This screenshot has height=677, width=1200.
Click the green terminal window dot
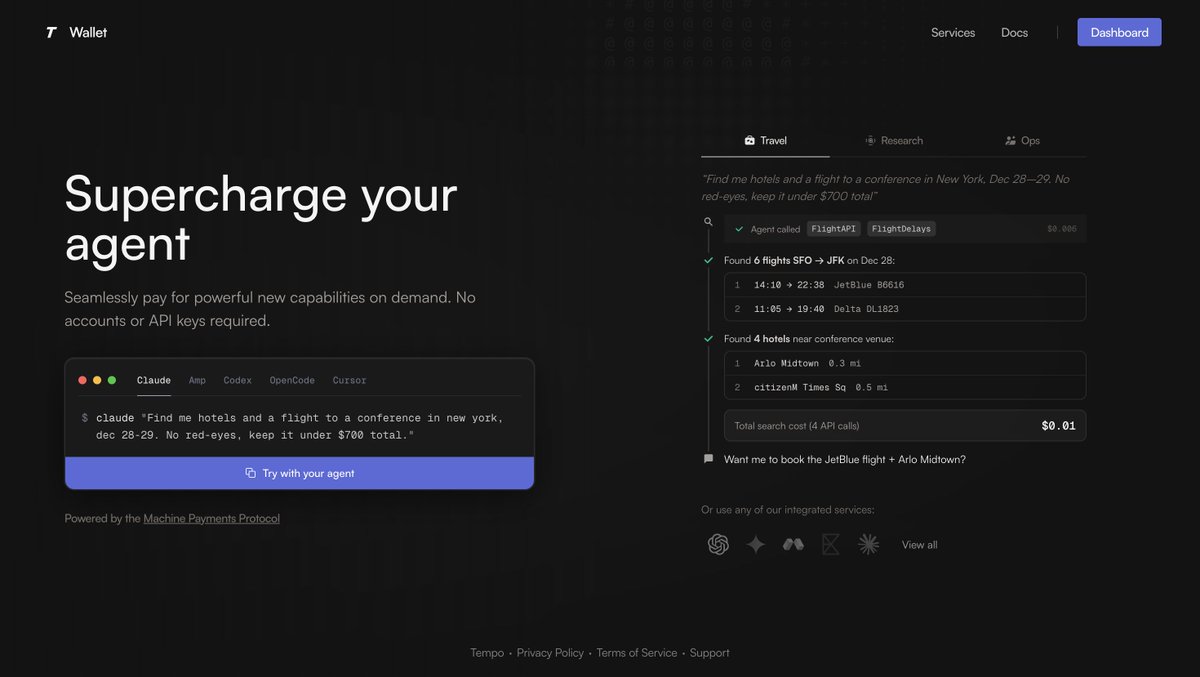coord(112,380)
